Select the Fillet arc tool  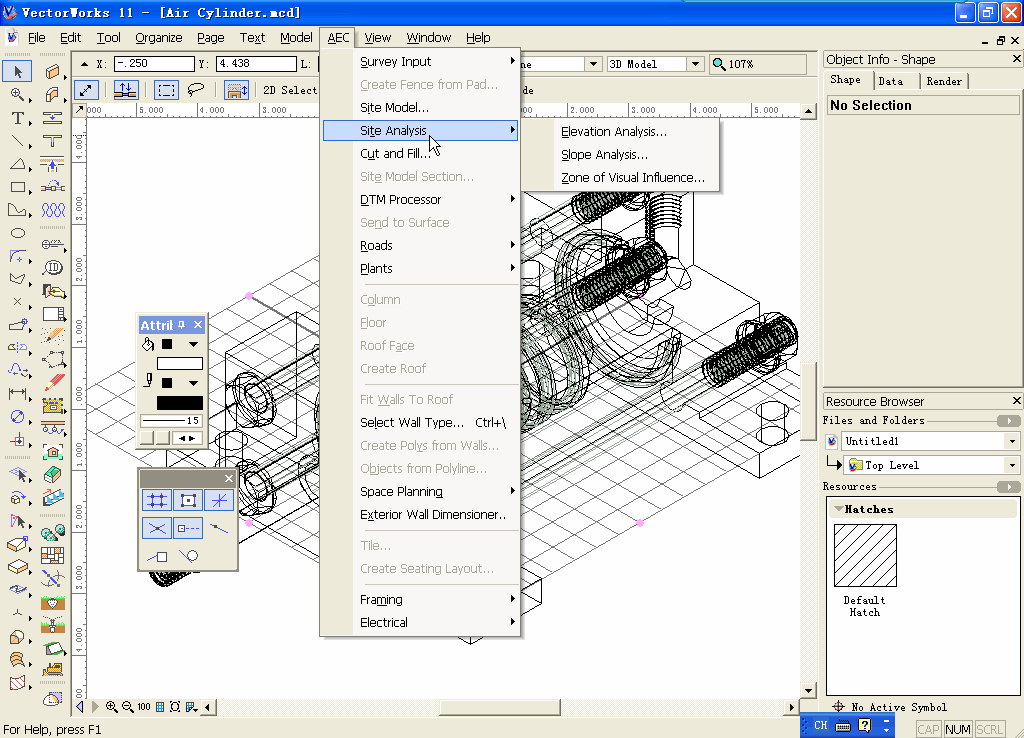(x=18, y=256)
